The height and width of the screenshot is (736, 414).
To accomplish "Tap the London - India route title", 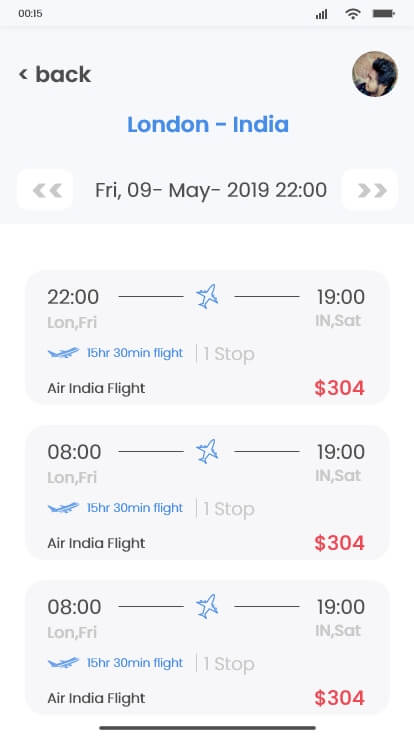I will click(208, 124).
